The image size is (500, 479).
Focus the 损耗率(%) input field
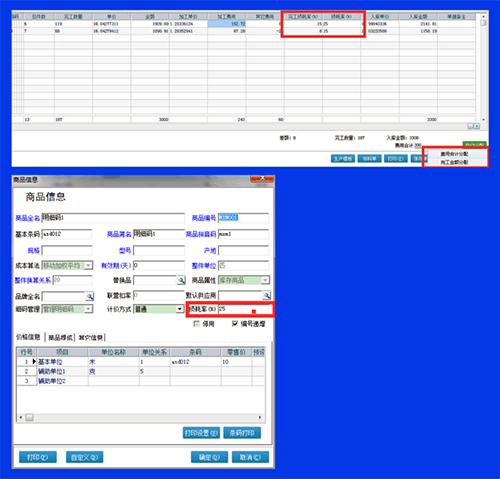tap(244, 309)
